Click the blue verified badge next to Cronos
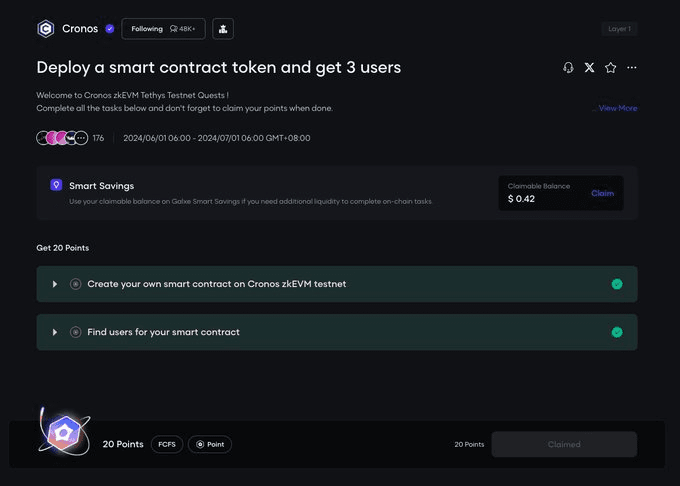Image resolution: width=680 pixels, height=486 pixels. [110, 29]
